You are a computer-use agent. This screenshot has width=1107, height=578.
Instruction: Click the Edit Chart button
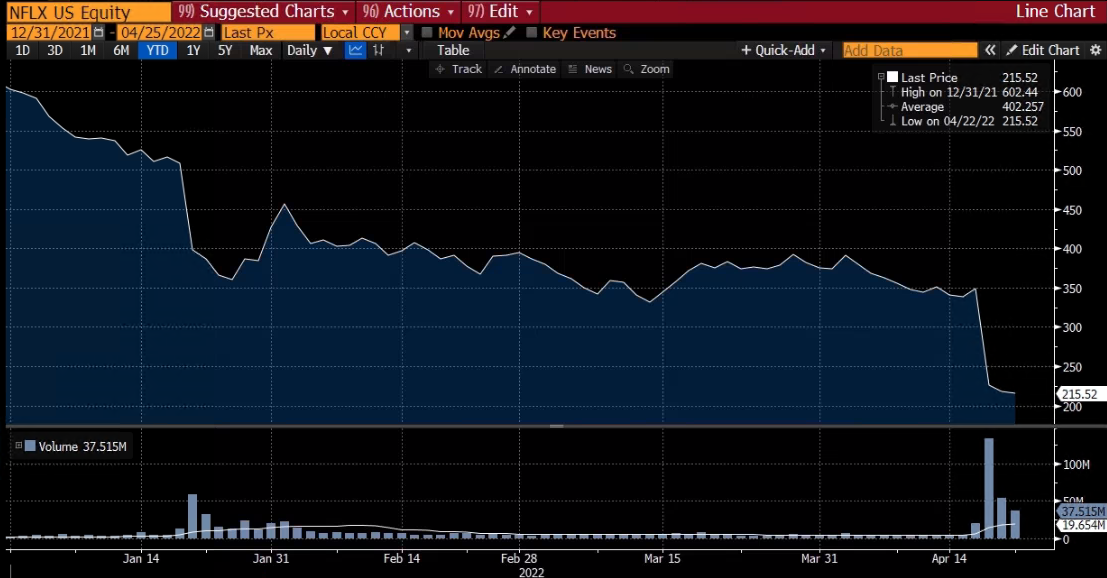pyautogui.click(x=1043, y=50)
